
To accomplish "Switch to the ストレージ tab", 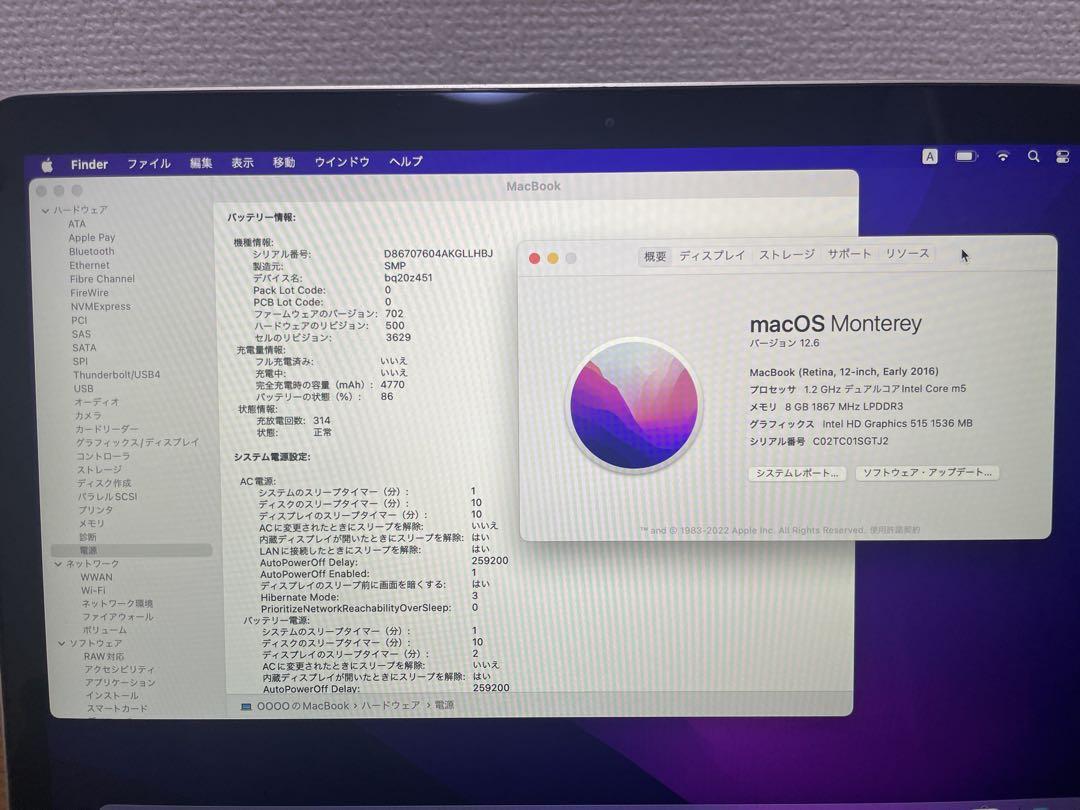I will (787, 255).
